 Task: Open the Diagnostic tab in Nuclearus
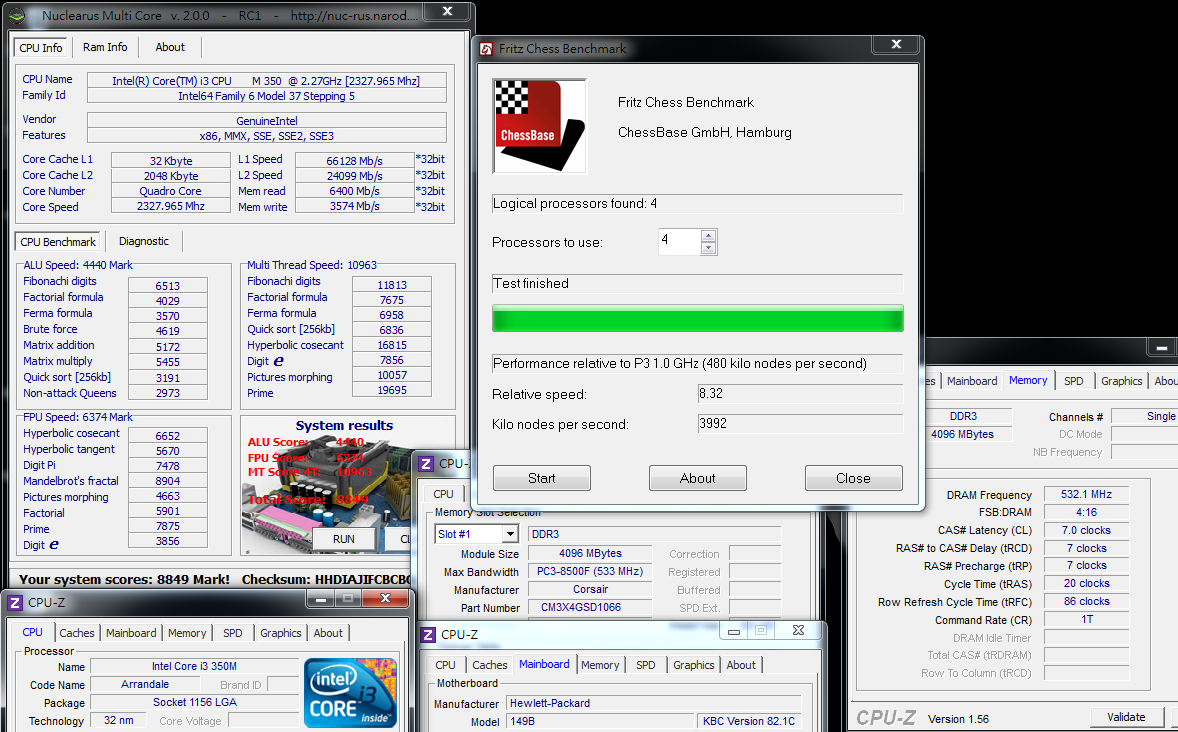point(143,241)
